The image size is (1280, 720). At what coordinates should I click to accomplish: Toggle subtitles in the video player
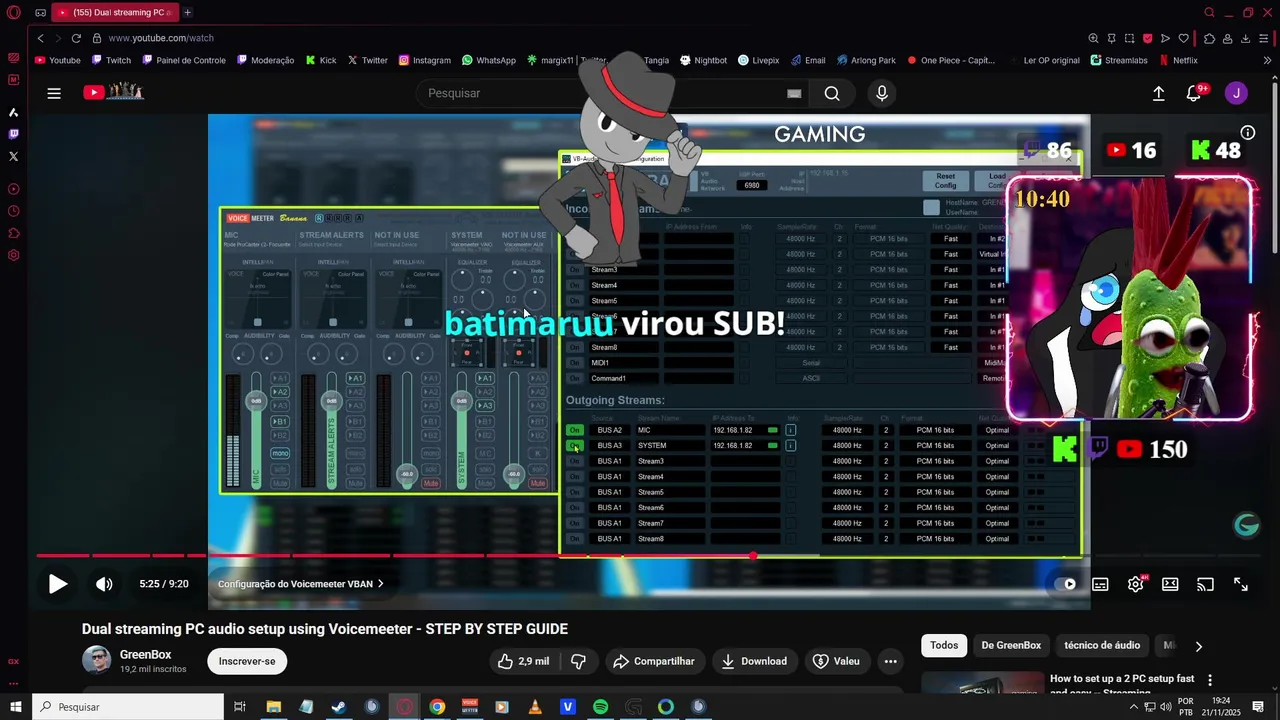coord(1100,584)
